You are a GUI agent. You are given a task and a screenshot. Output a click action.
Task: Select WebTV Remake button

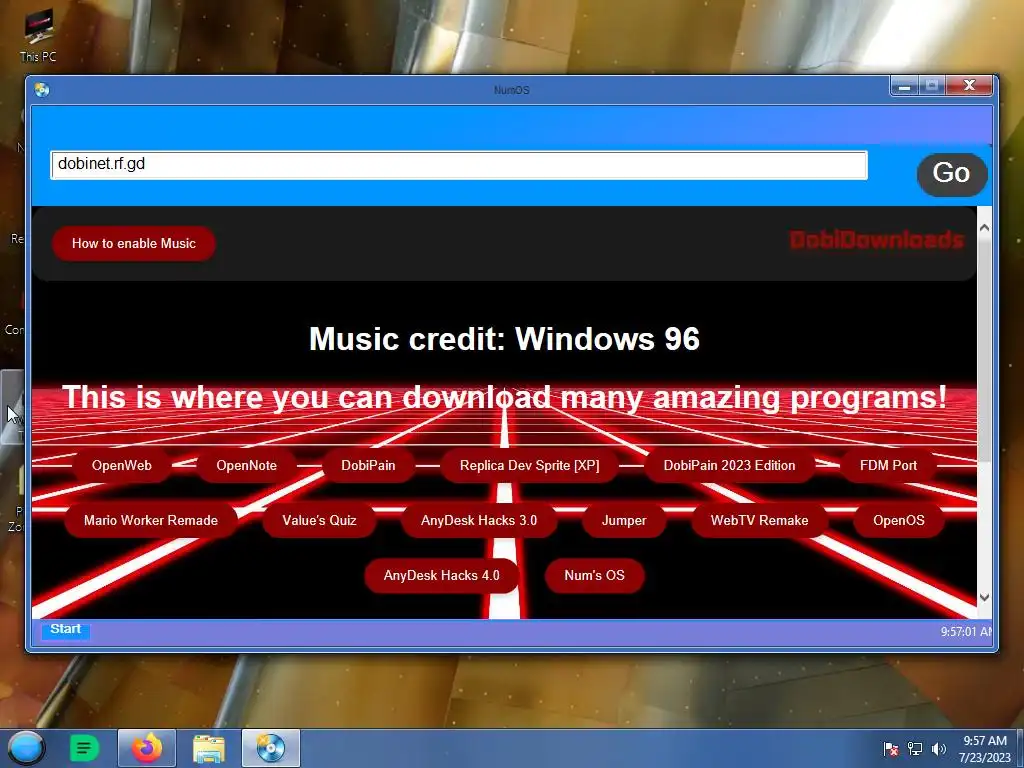pos(760,520)
